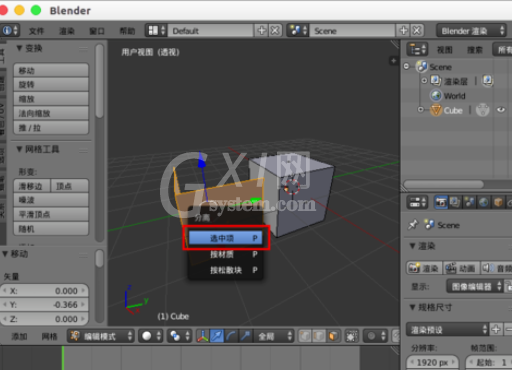The image size is (512, 370).
Task: Choose 选中项 in the separate menu
Action: 226,238
